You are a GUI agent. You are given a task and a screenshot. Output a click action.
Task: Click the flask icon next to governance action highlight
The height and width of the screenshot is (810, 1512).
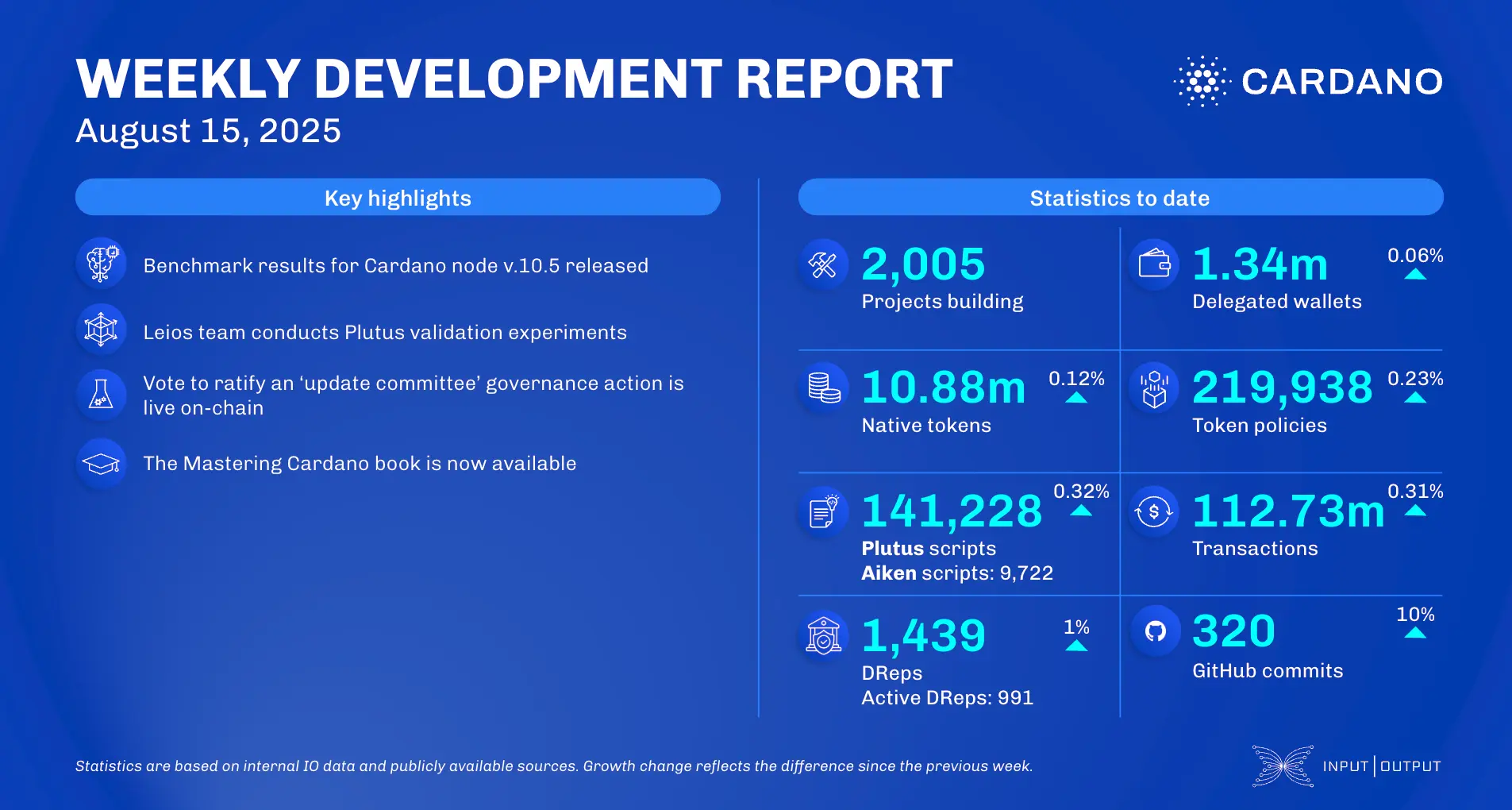tap(102, 395)
